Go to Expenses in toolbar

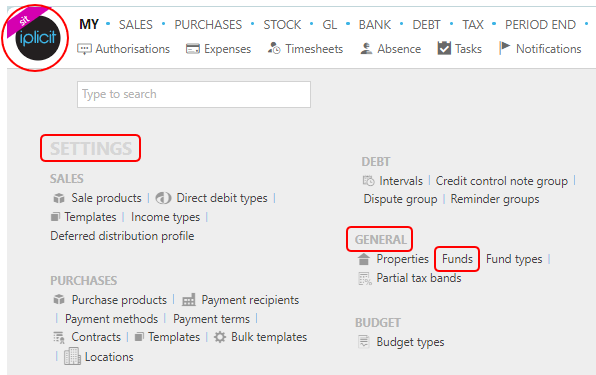click(x=227, y=49)
